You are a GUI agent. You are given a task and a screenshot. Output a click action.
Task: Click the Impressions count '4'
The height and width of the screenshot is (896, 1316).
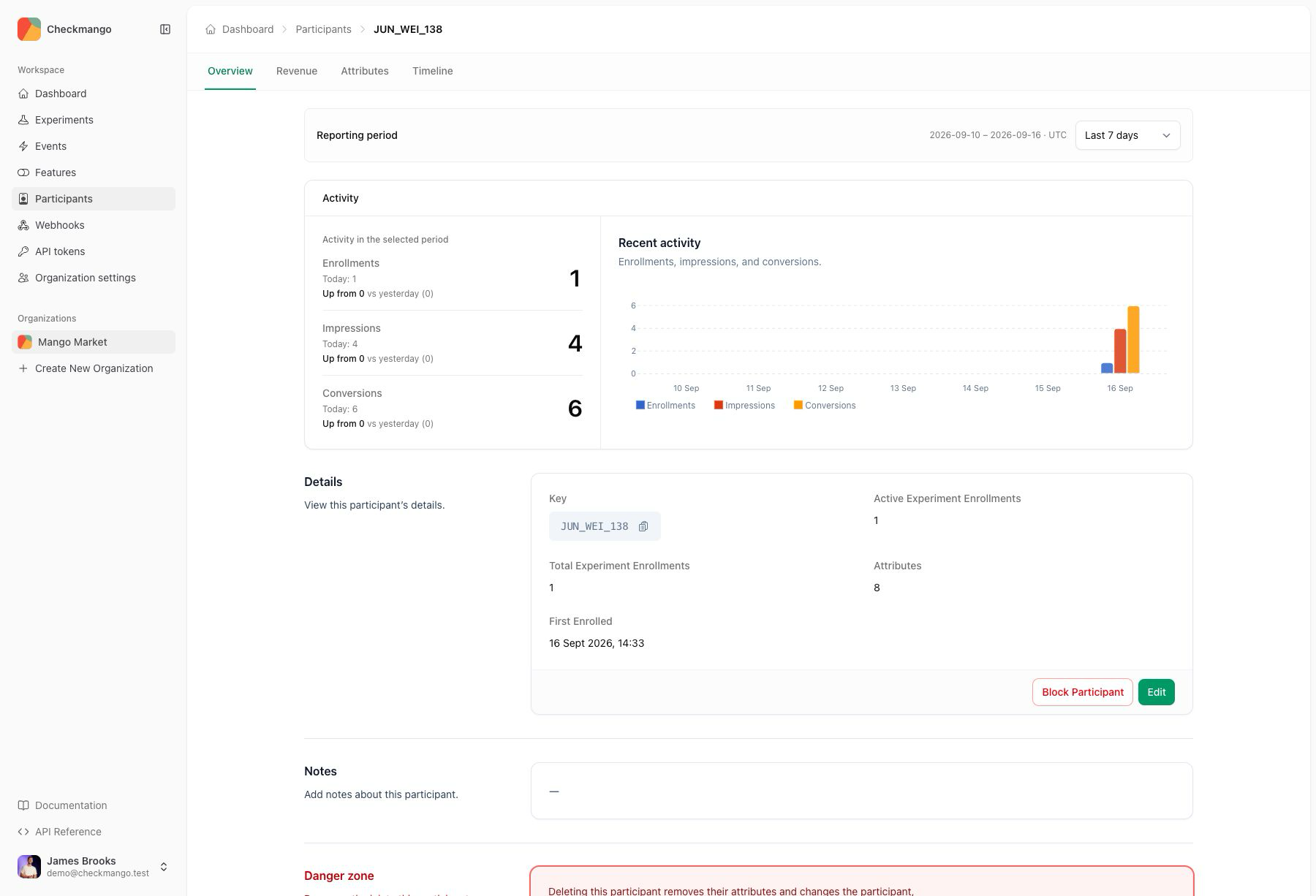[575, 343]
